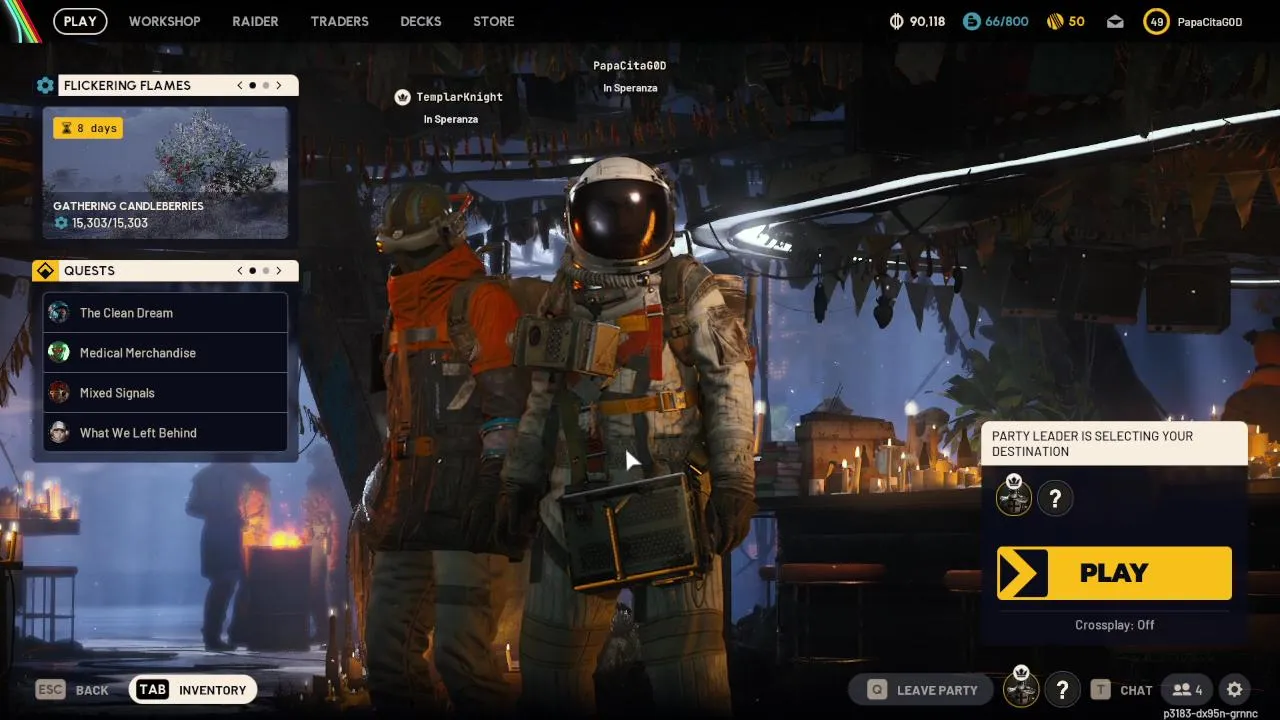Click party leader avatar in destination panel
This screenshot has width=1280, height=720.
pos(1014,497)
